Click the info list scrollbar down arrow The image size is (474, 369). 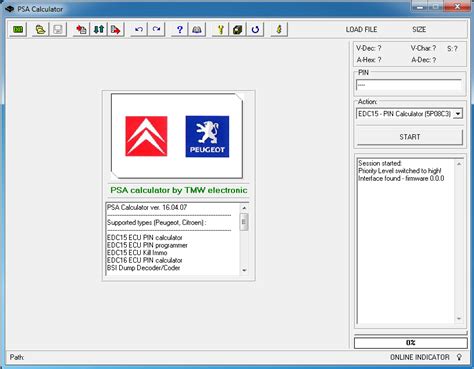[244, 270]
